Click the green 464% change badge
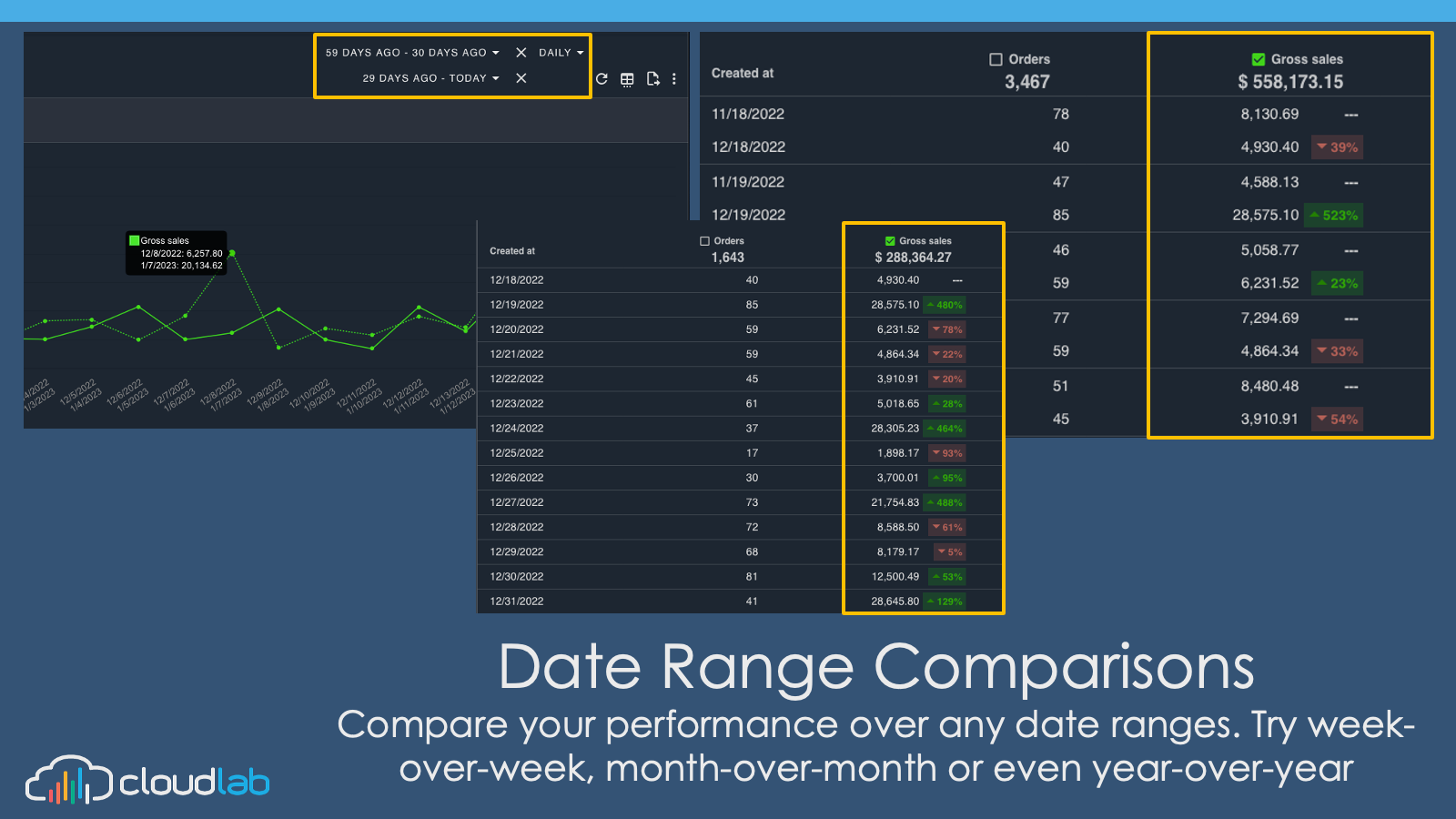 [945, 429]
